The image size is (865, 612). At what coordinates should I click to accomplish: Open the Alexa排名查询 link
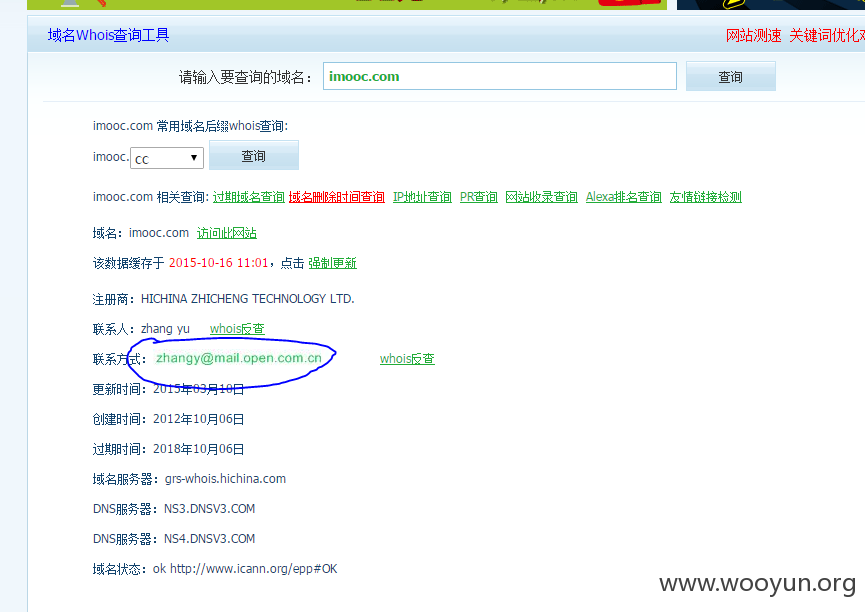pyautogui.click(x=623, y=197)
